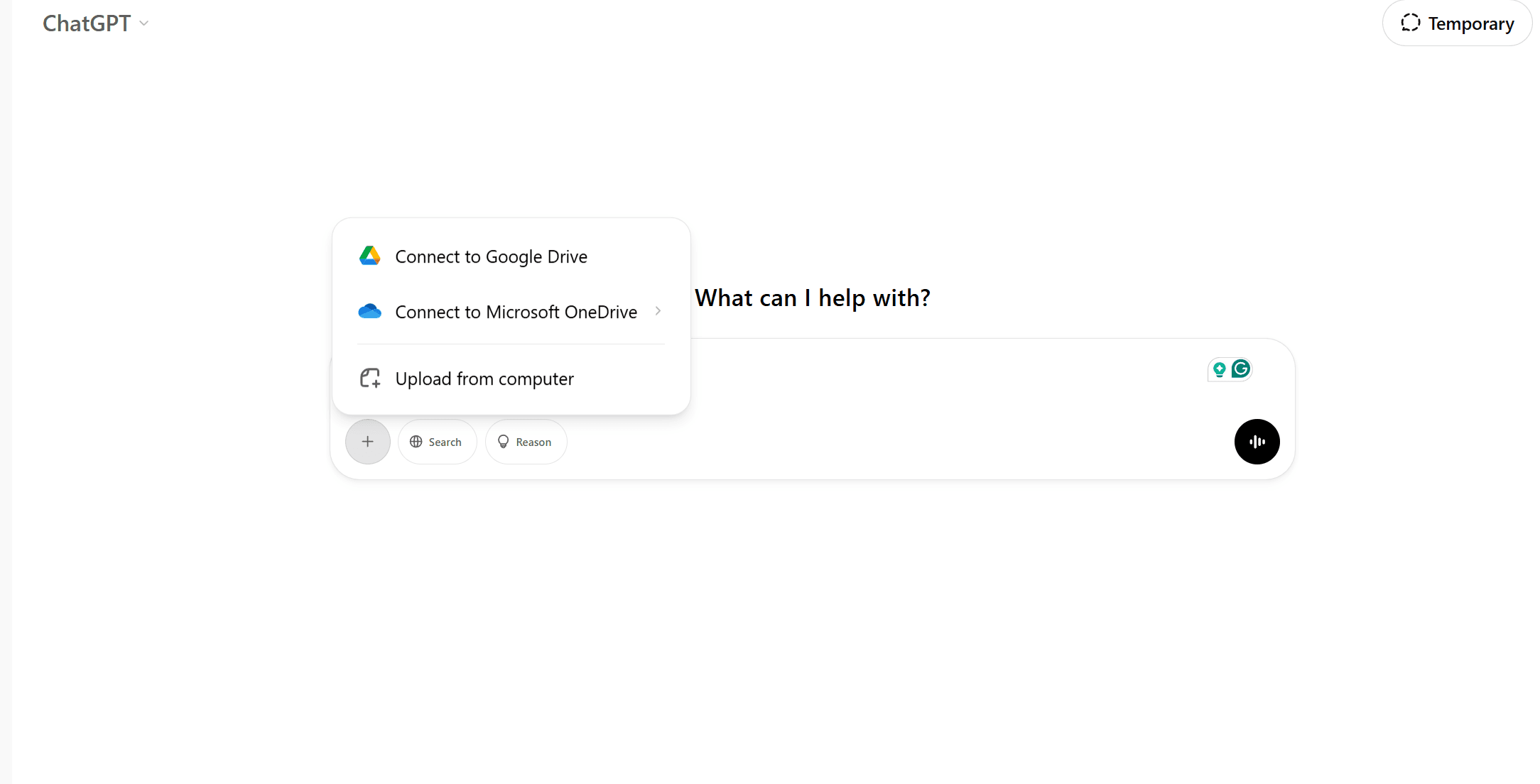Click the voice input microphone icon
This screenshot has height=784, width=1540.
(x=1256, y=441)
